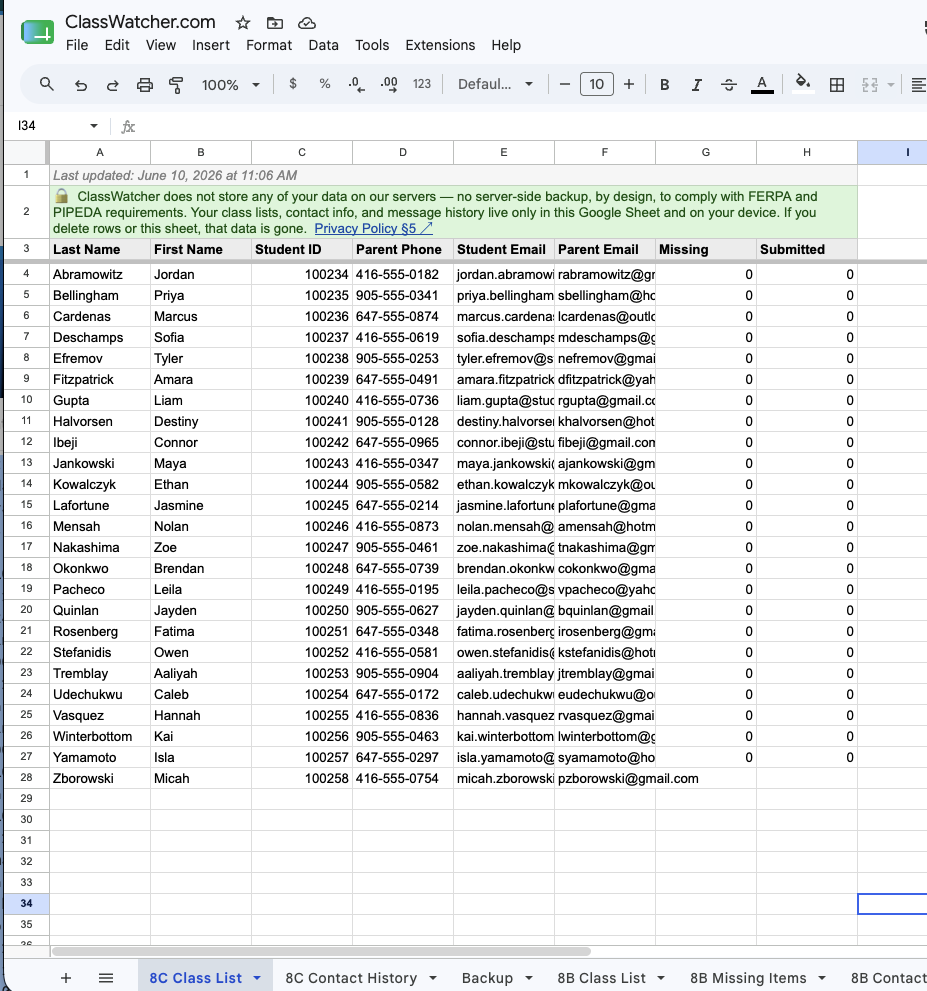Switch to 8B Missing Items tab
This screenshot has height=991, width=927.
point(748,978)
